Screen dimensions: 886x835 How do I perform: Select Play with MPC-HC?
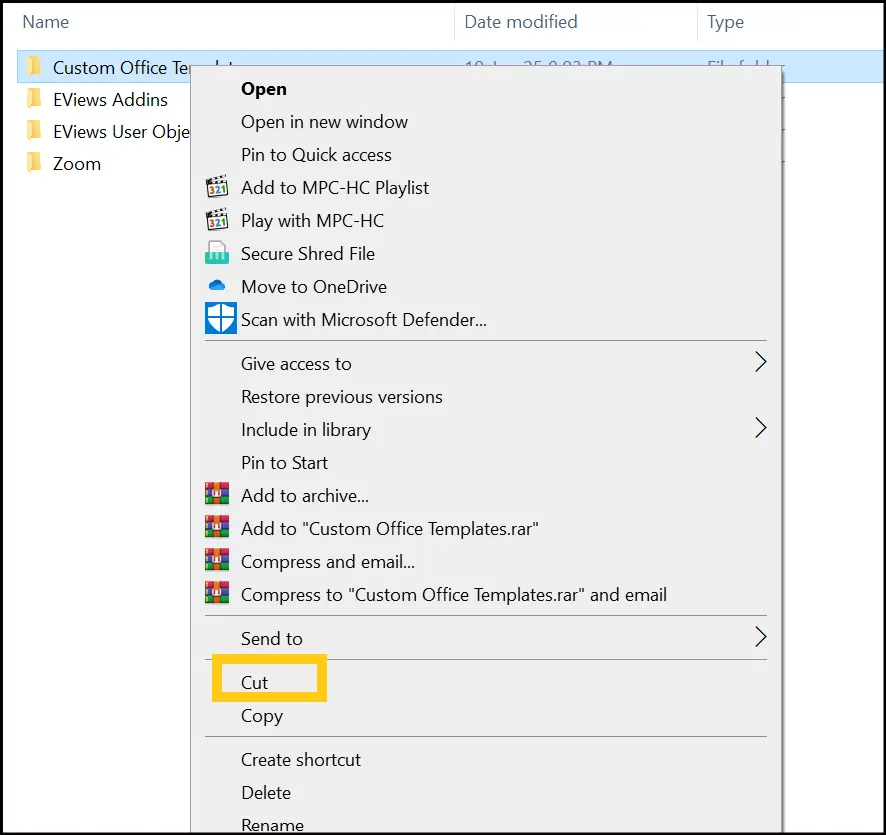312,220
